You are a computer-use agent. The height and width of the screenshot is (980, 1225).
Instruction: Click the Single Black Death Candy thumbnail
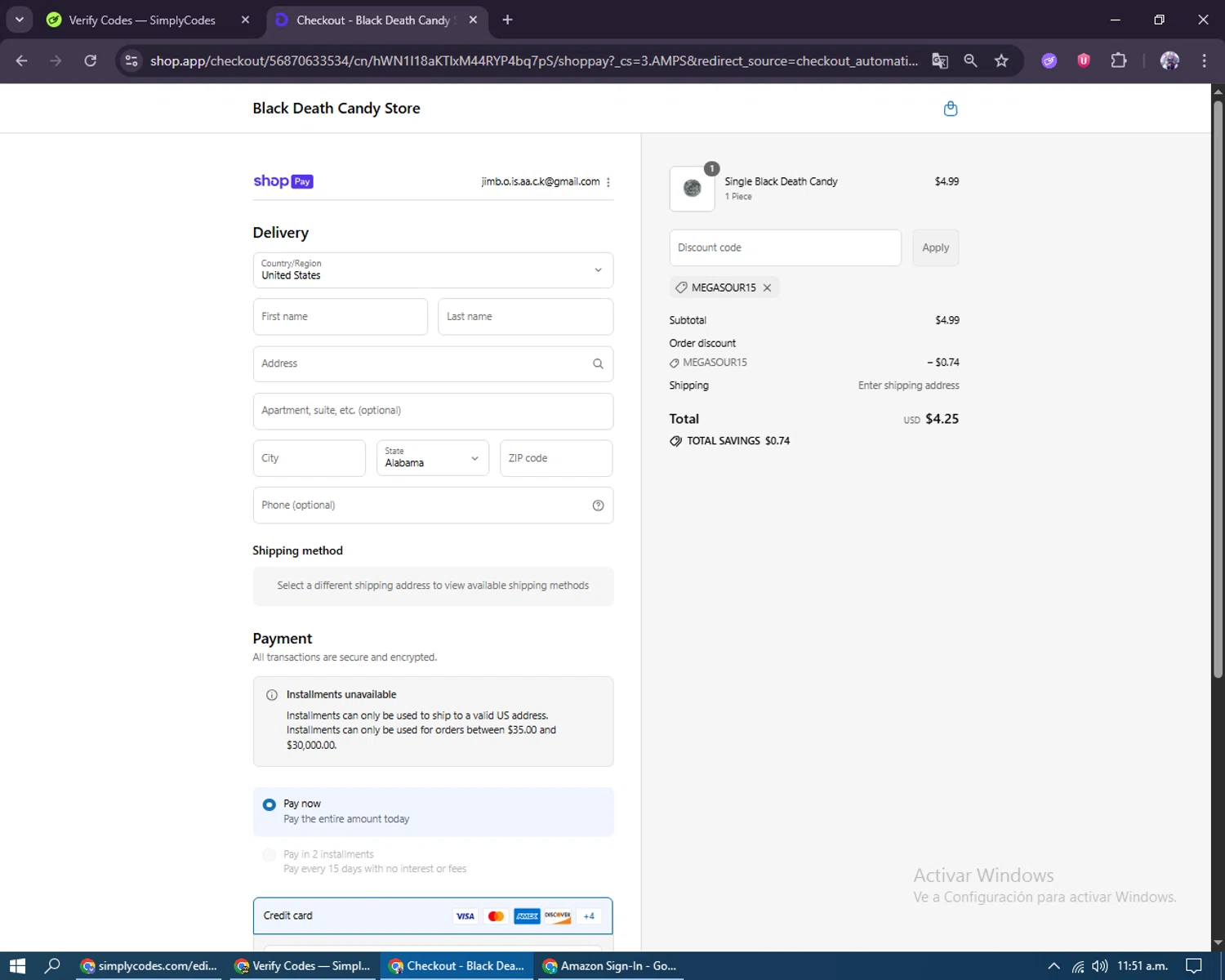click(692, 189)
